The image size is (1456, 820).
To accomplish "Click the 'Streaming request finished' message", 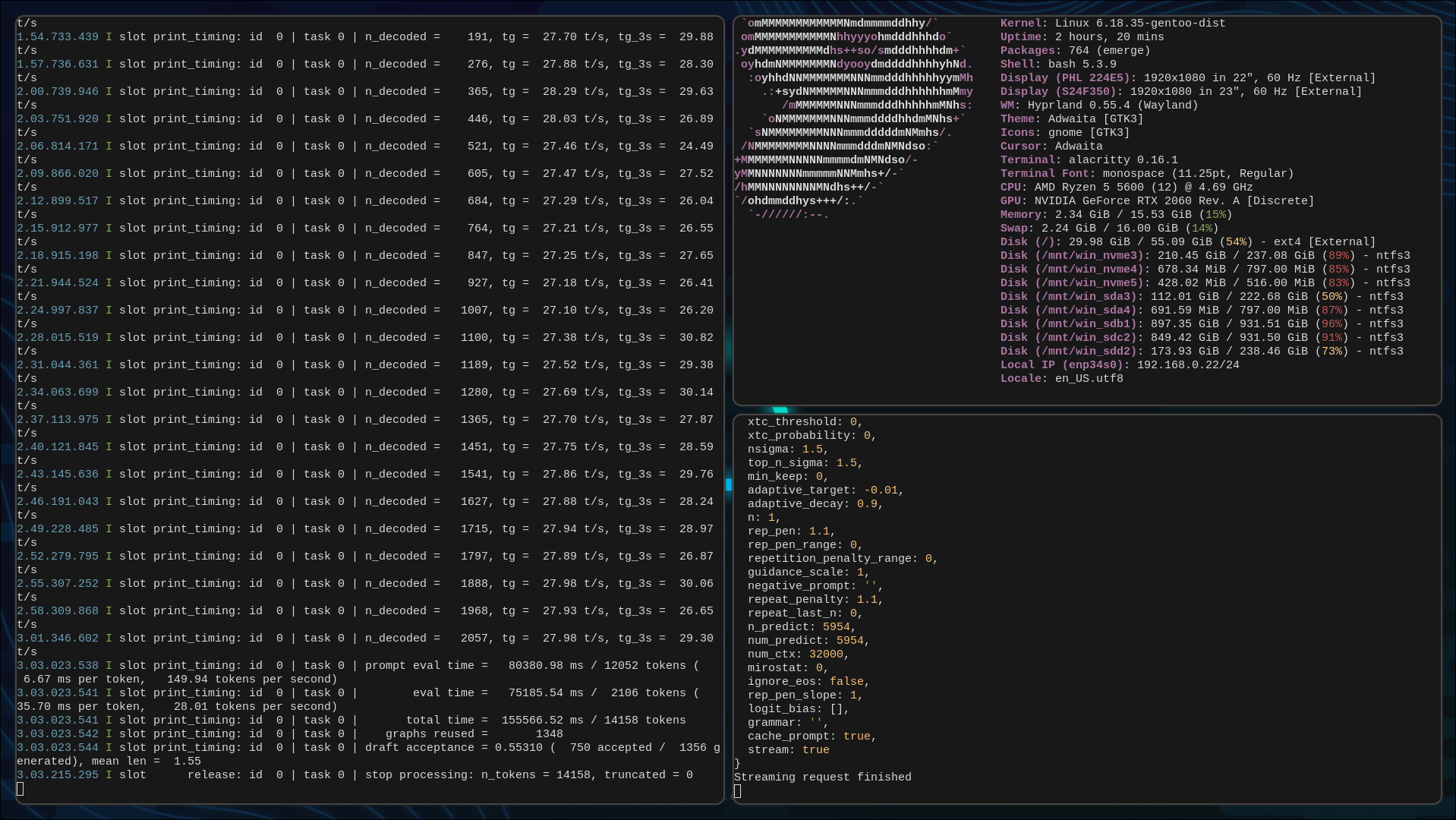I will 823,777.
